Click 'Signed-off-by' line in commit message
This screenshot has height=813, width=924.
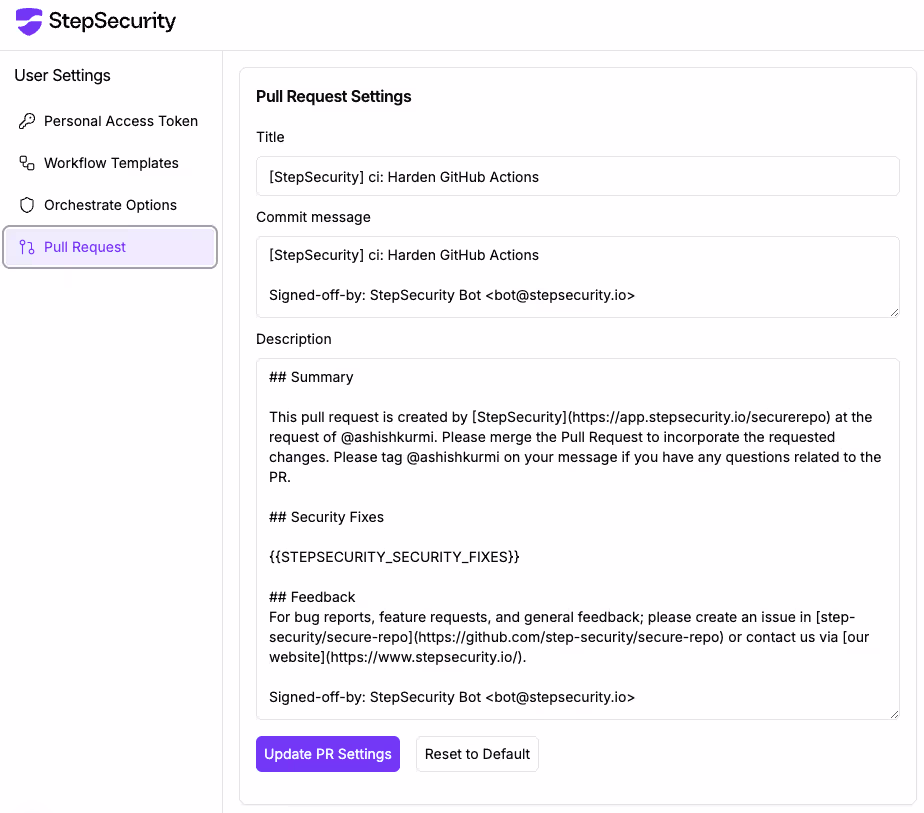tap(452, 295)
